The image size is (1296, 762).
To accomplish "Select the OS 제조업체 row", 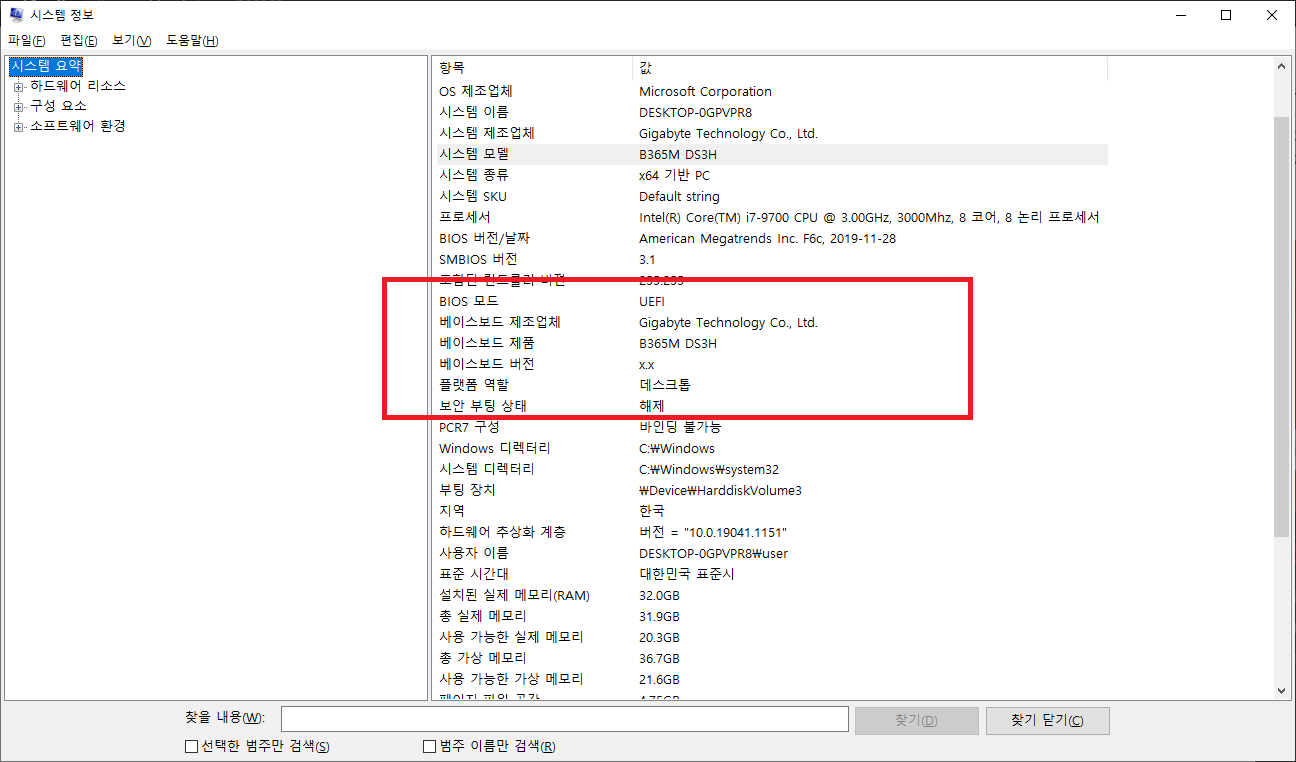I will click(770, 91).
